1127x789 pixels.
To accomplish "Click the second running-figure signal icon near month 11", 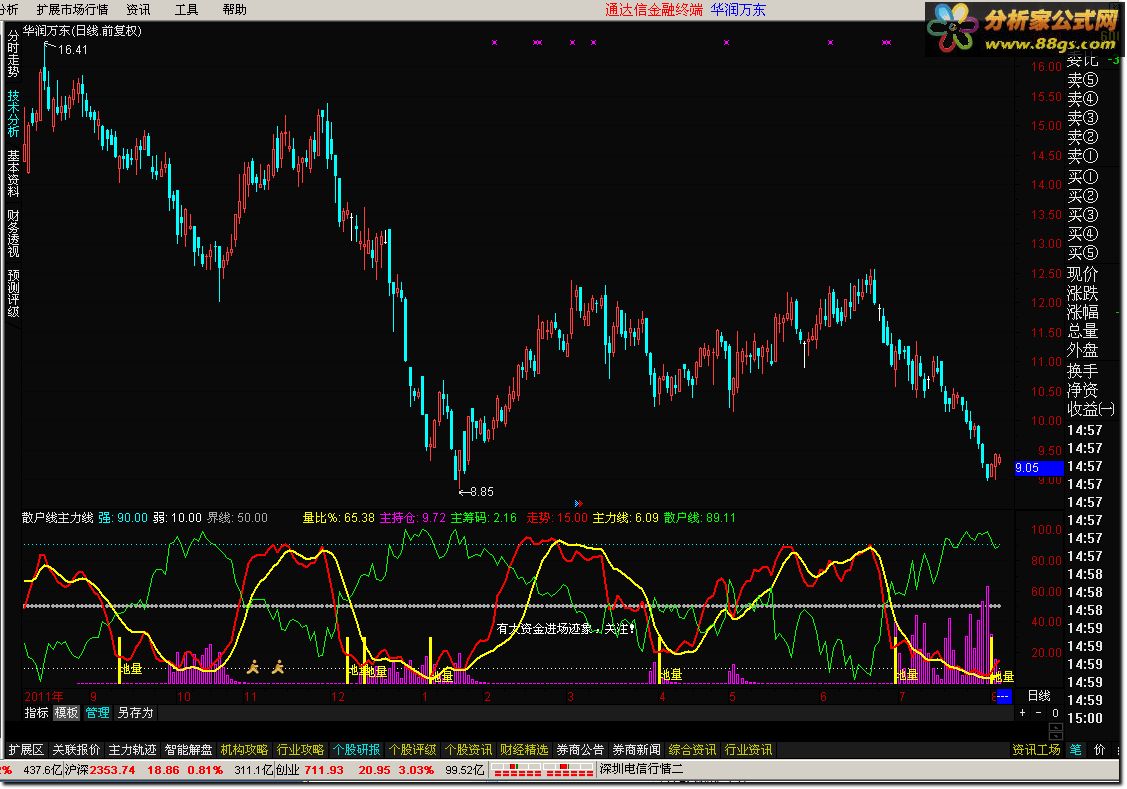I will click(x=278, y=668).
